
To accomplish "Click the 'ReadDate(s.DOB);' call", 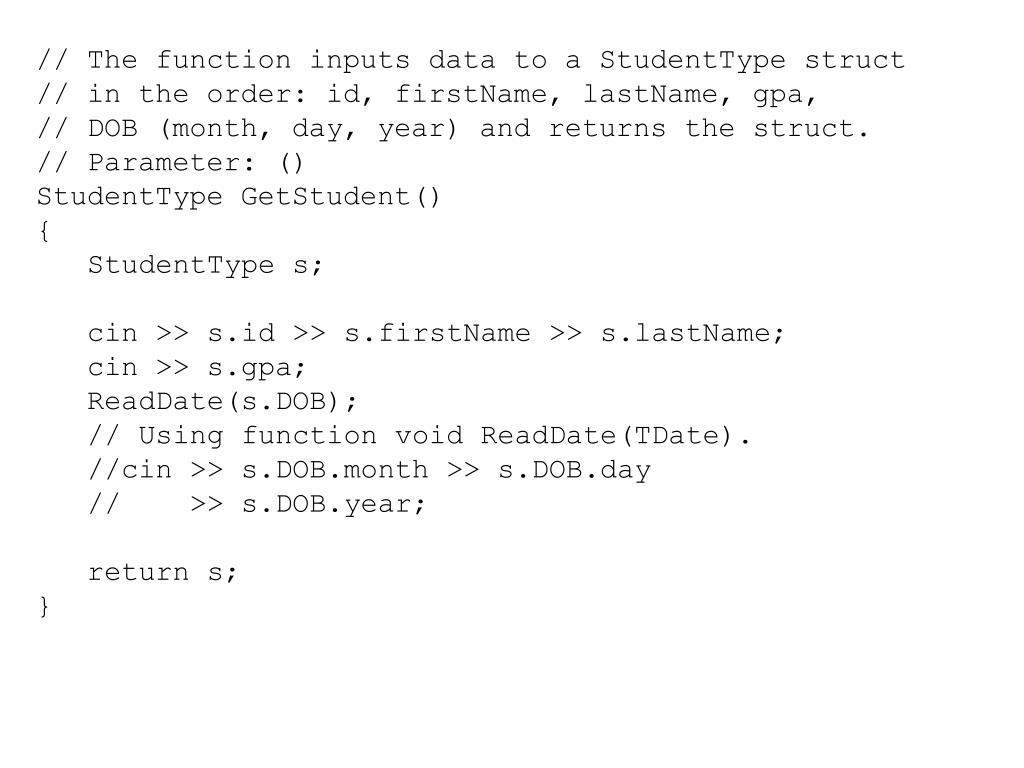I will [x=223, y=401].
